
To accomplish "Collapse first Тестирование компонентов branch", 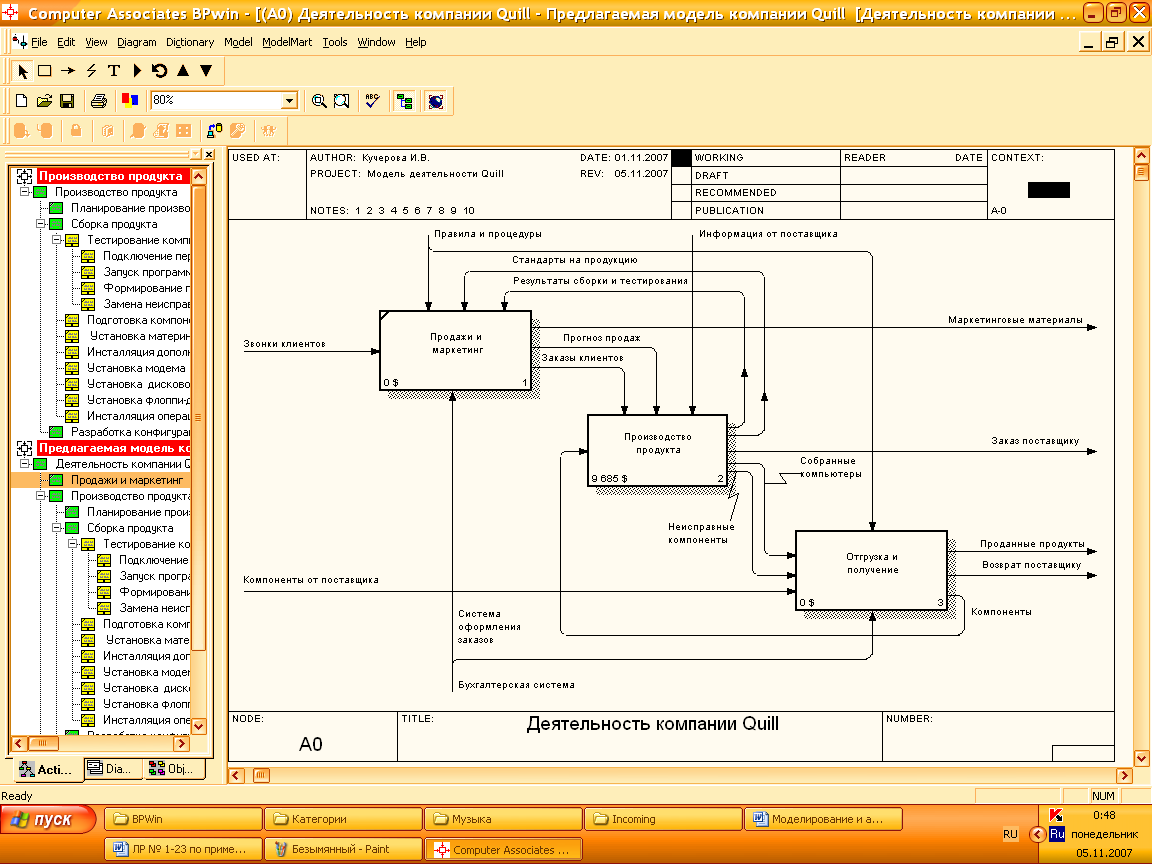I will point(57,240).
